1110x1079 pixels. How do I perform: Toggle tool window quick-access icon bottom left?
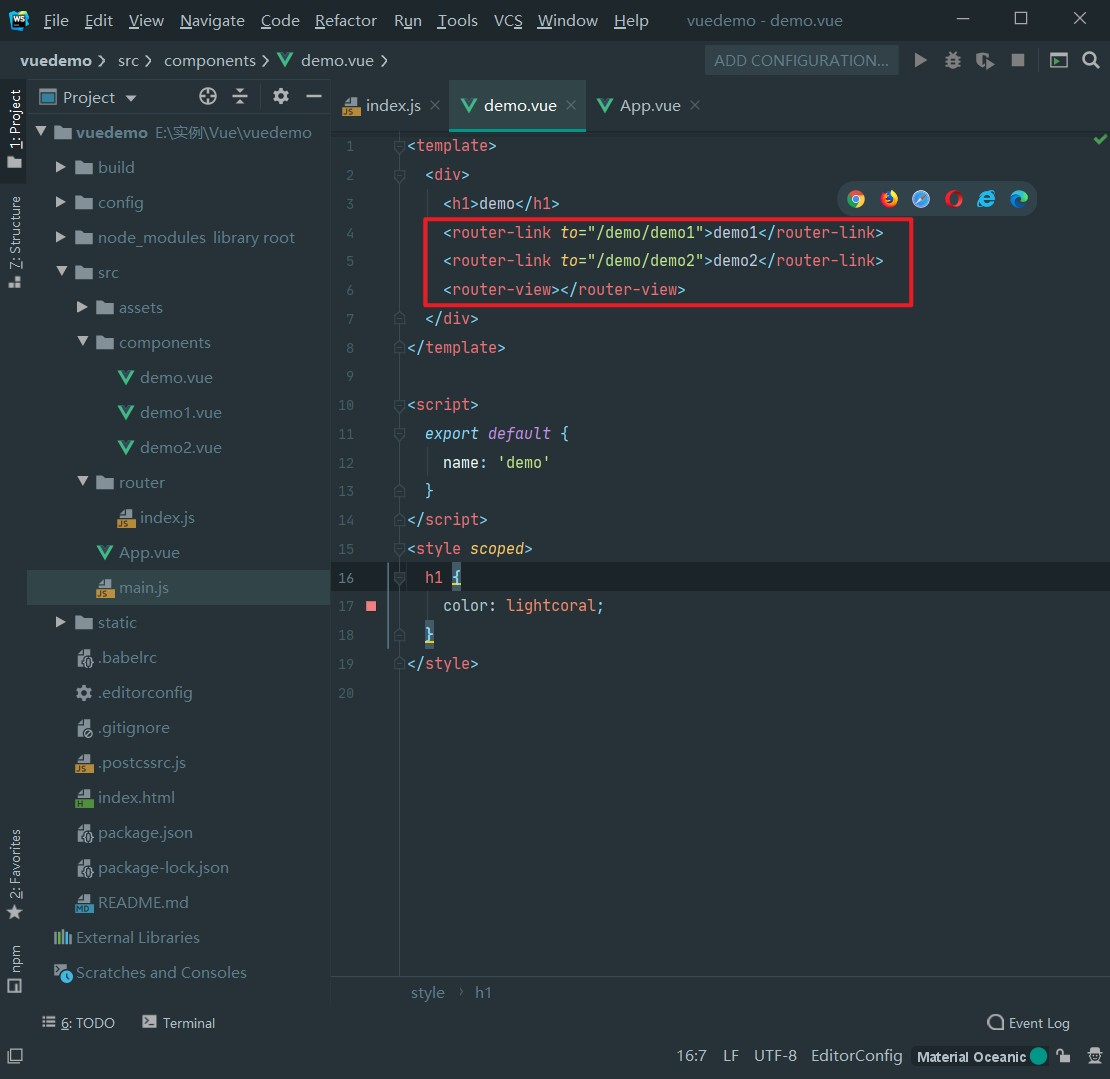[15, 1056]
